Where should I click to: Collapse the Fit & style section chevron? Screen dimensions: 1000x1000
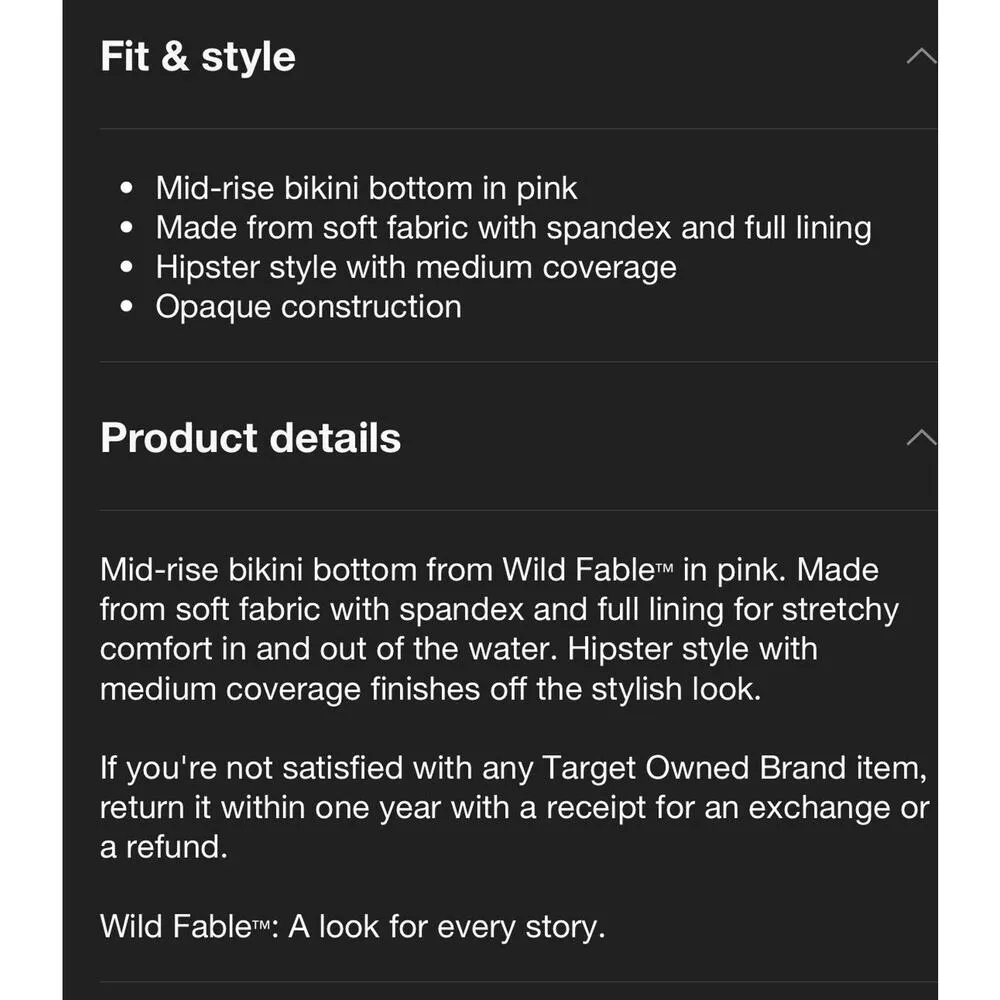pyautogui.click(x=920, y=56)
